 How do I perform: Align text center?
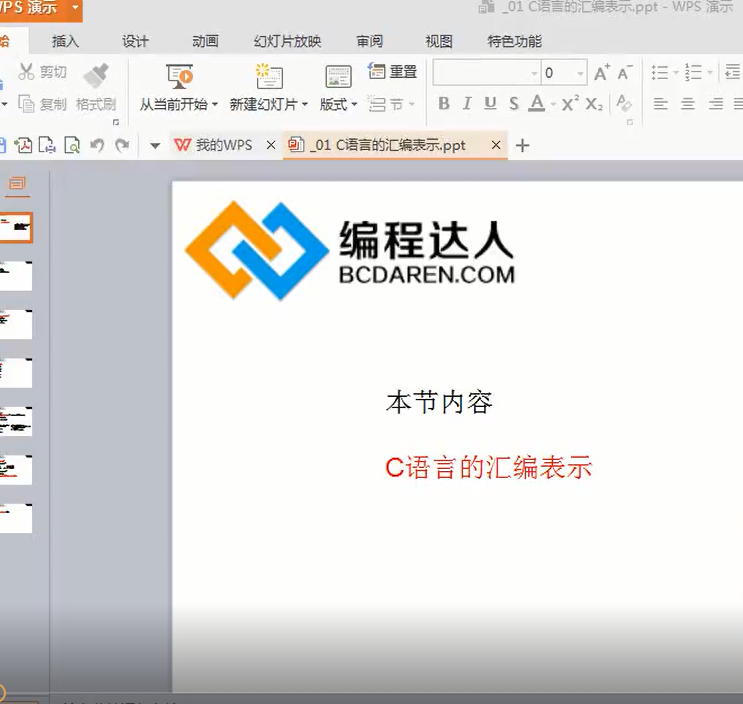(x=688, y=103)
